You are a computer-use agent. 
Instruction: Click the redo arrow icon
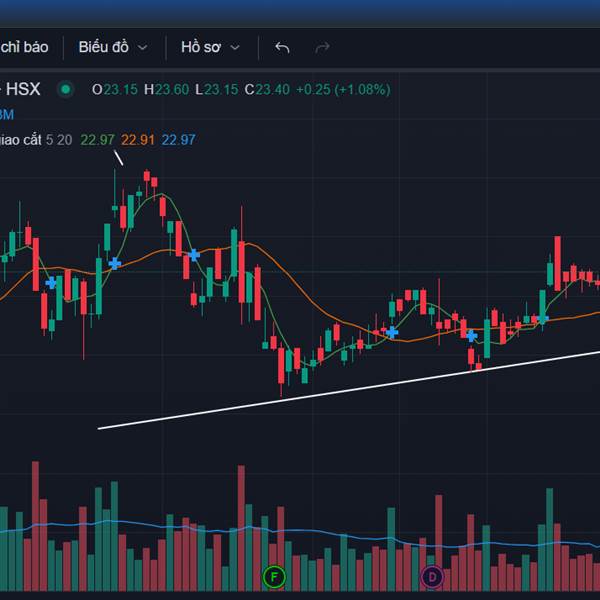(322, 47)
